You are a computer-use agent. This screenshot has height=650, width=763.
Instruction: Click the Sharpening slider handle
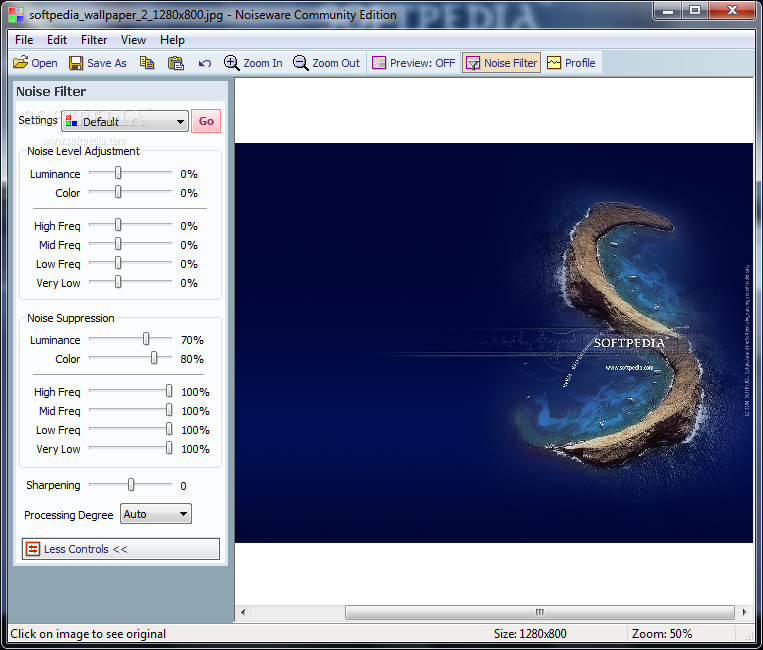[131, 485]
